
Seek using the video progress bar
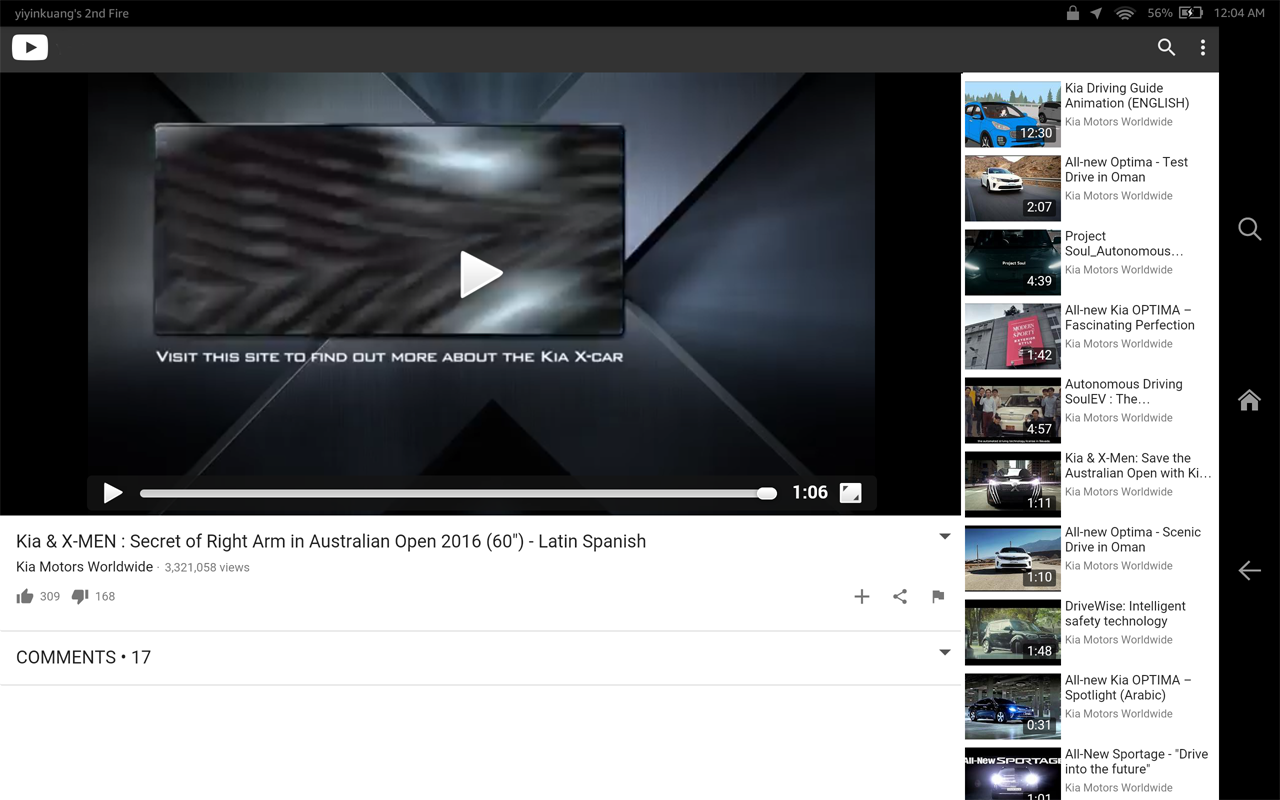click(455, 492)
